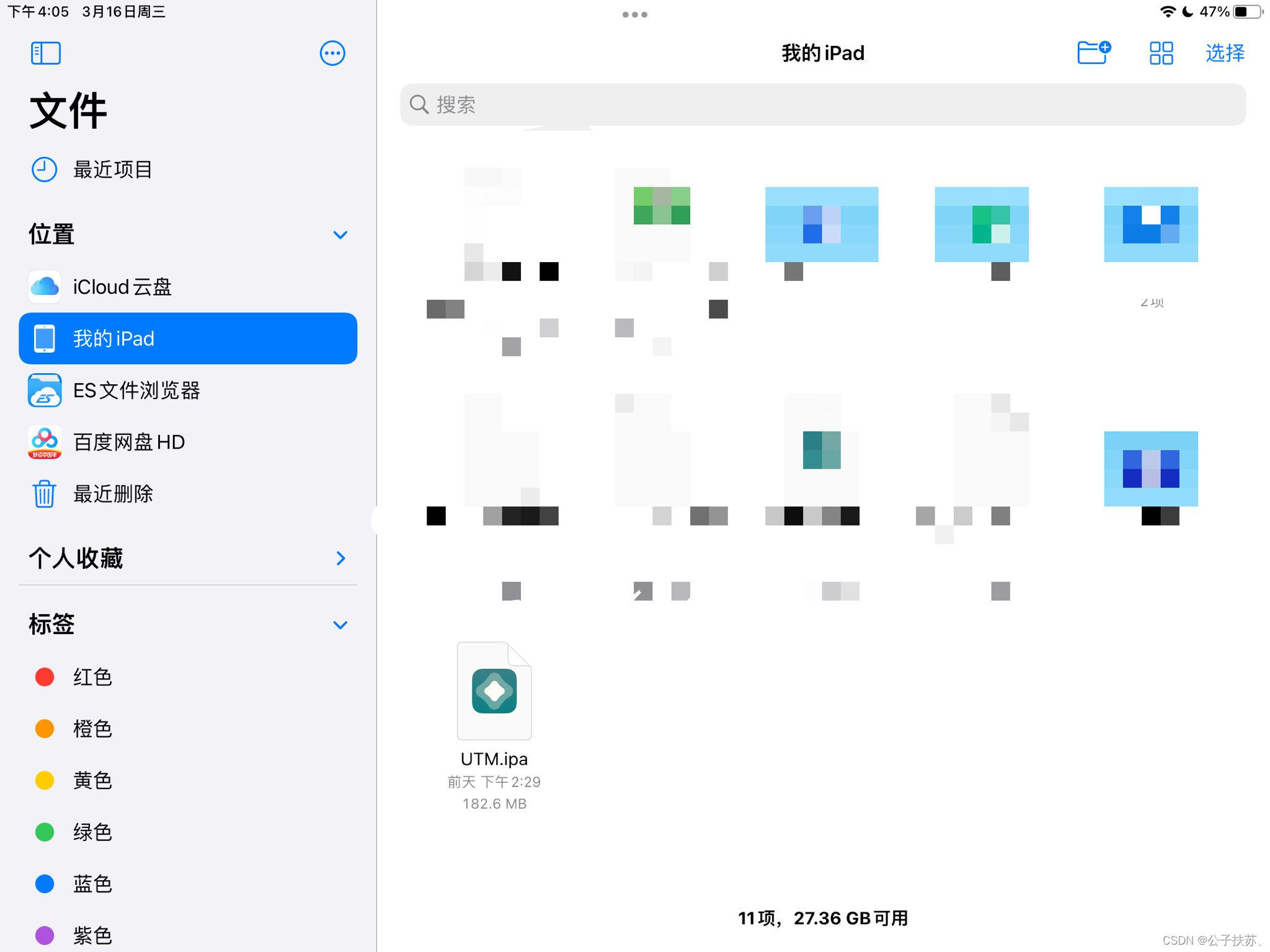
Task: Open 最近删除 trash location
Action: (x=112, y=494)
